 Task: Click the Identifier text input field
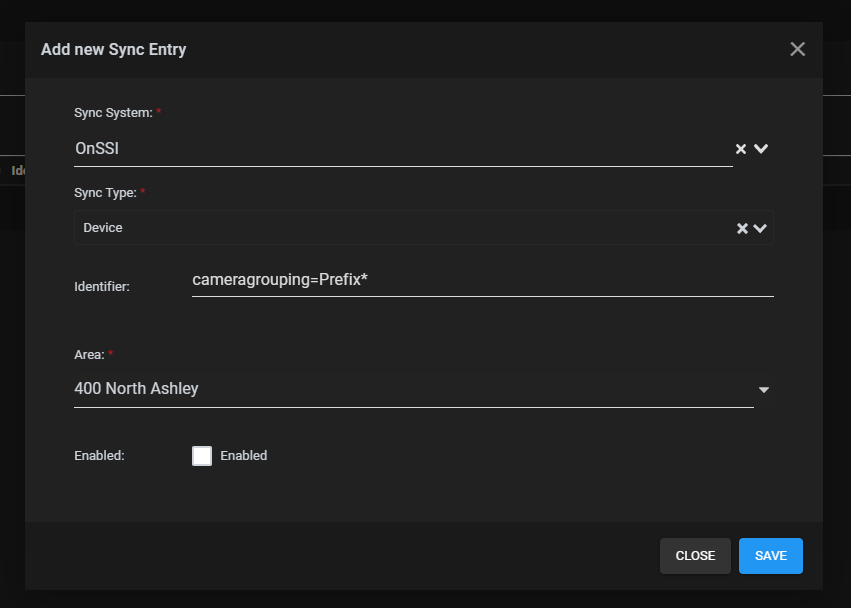click(x=482, y=281)
